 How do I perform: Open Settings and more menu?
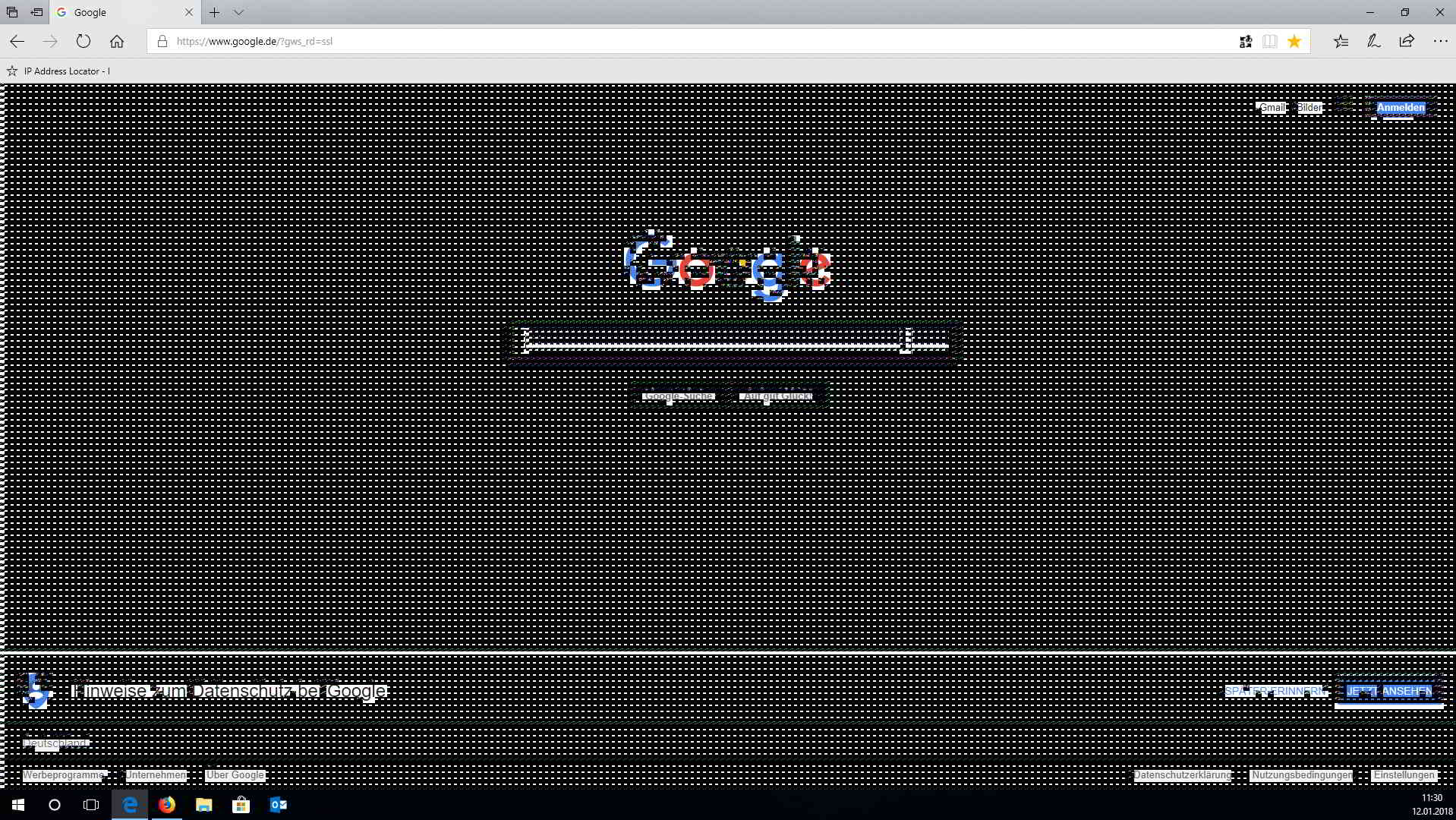tap(1440, 42)
